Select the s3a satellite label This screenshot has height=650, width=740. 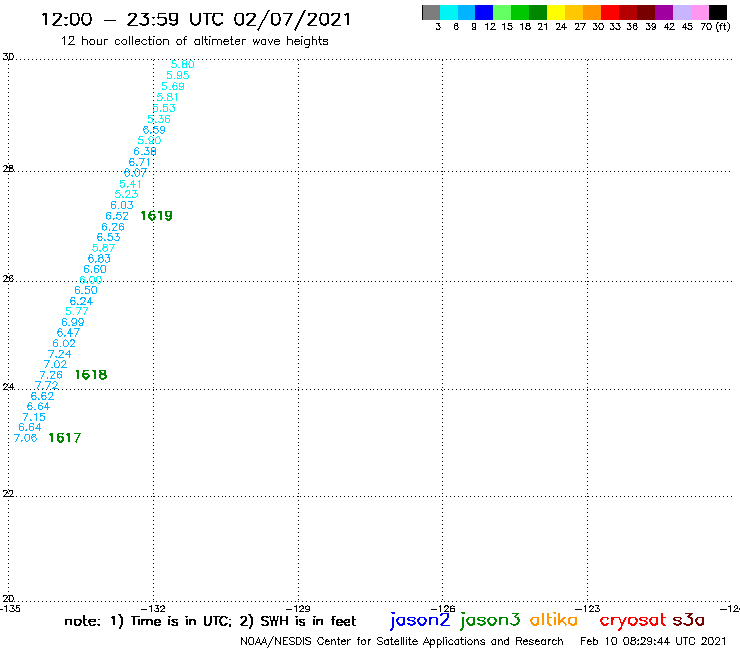tap(689, 620)
